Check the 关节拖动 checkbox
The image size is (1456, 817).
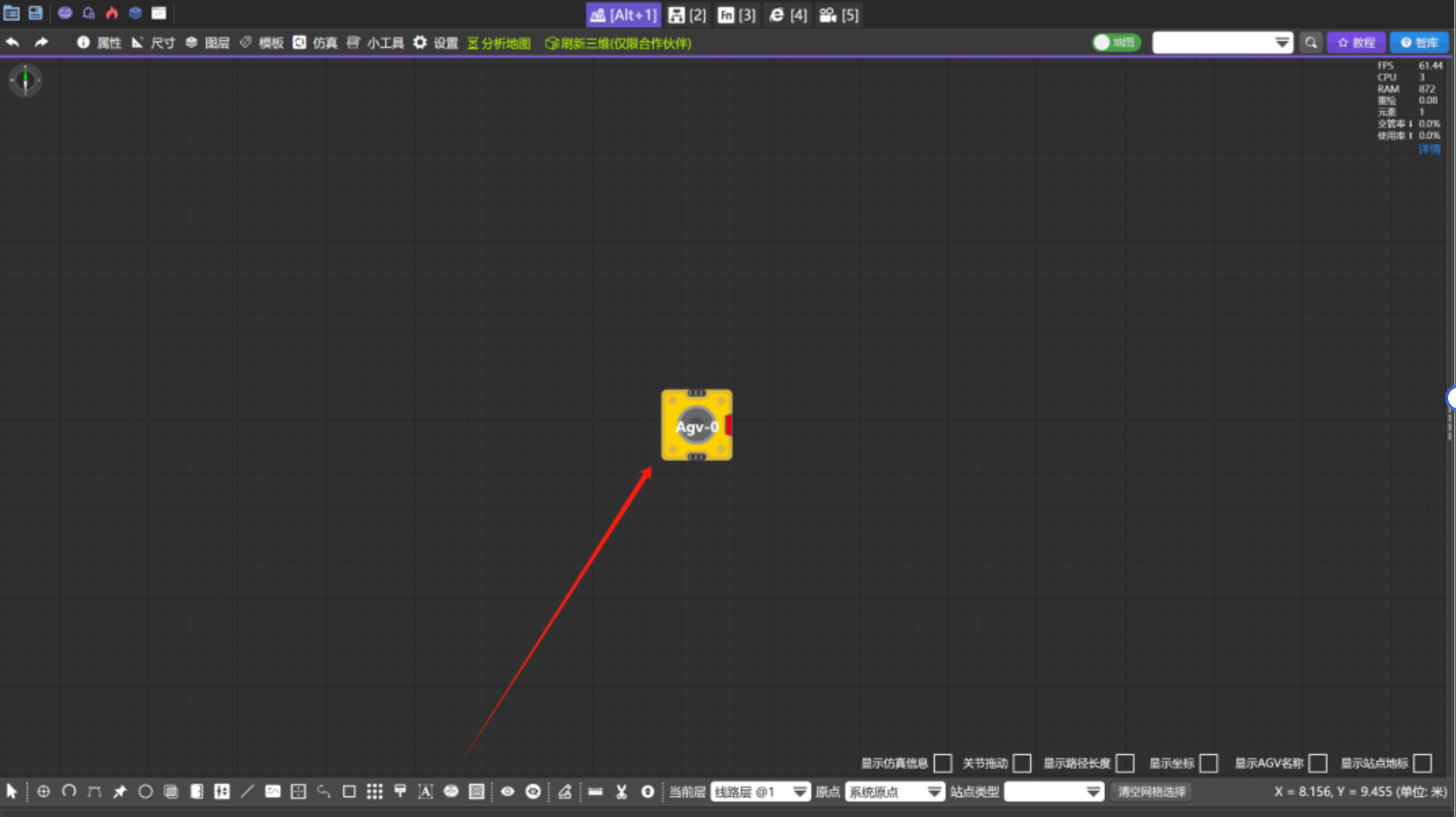(x=1022, y=764)
